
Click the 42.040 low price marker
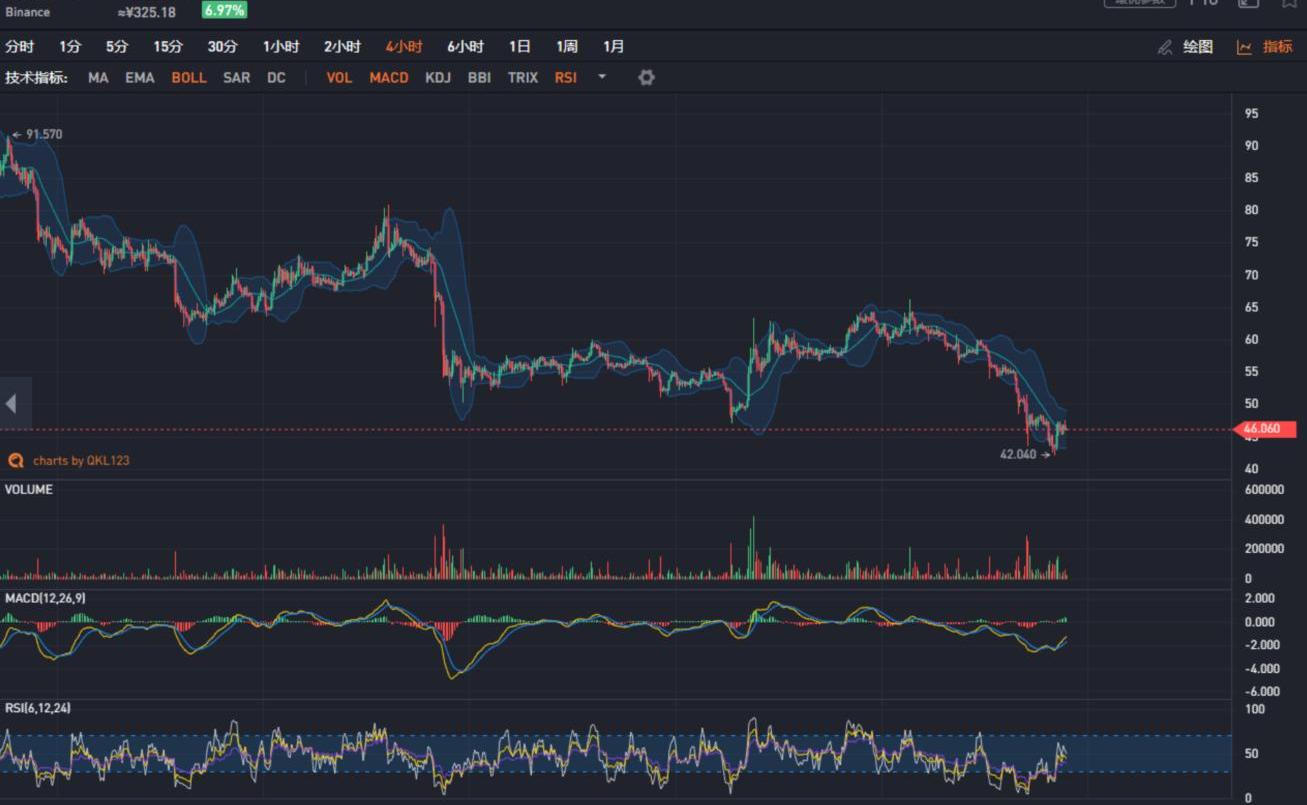1018,454
